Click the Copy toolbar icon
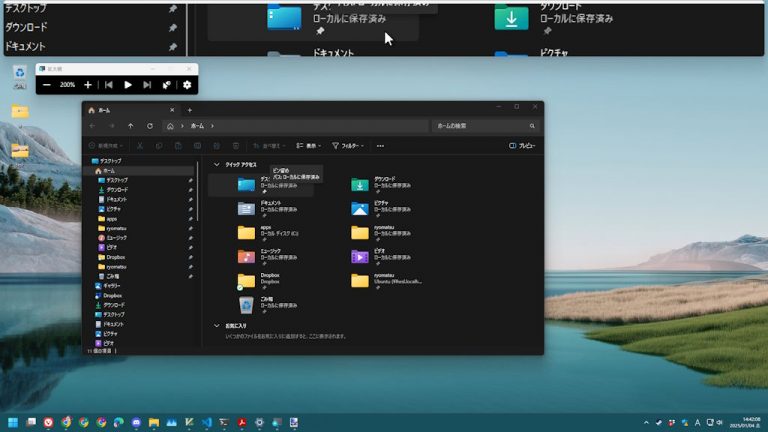Image resolution: width=768 pixels, height=432 pixels. click(x=159, y=145)
